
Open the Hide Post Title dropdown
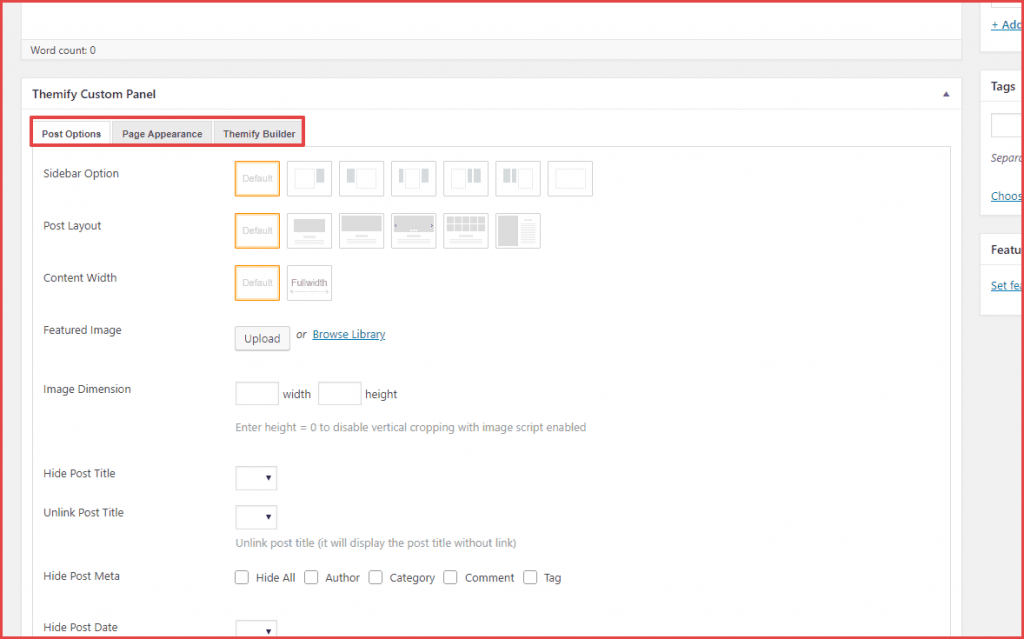coord(256,478)
